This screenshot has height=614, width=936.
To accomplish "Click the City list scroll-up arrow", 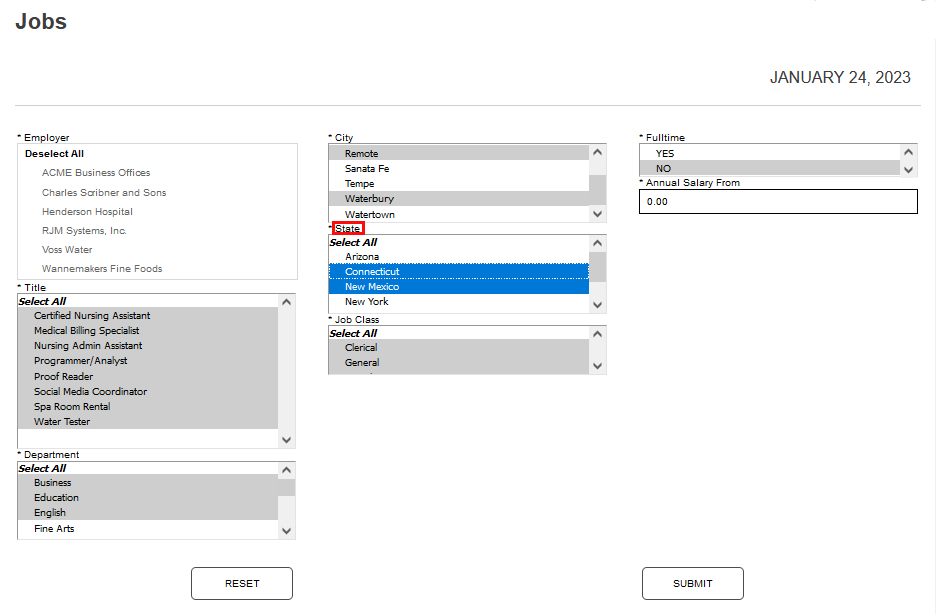I will pos(598,153).
